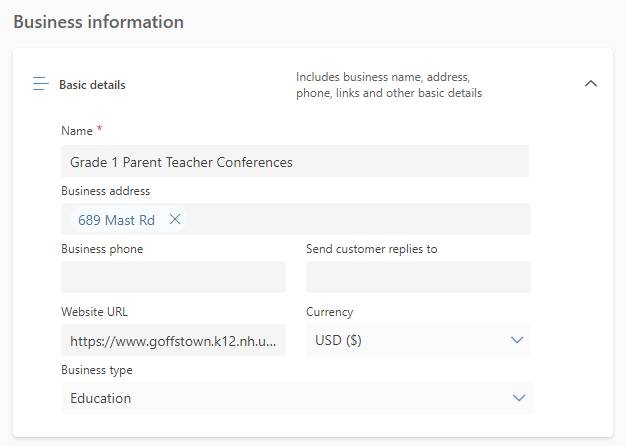Click the Basic details list icon
This screenshot has width=626, height=446.
[x=41, y=83]
